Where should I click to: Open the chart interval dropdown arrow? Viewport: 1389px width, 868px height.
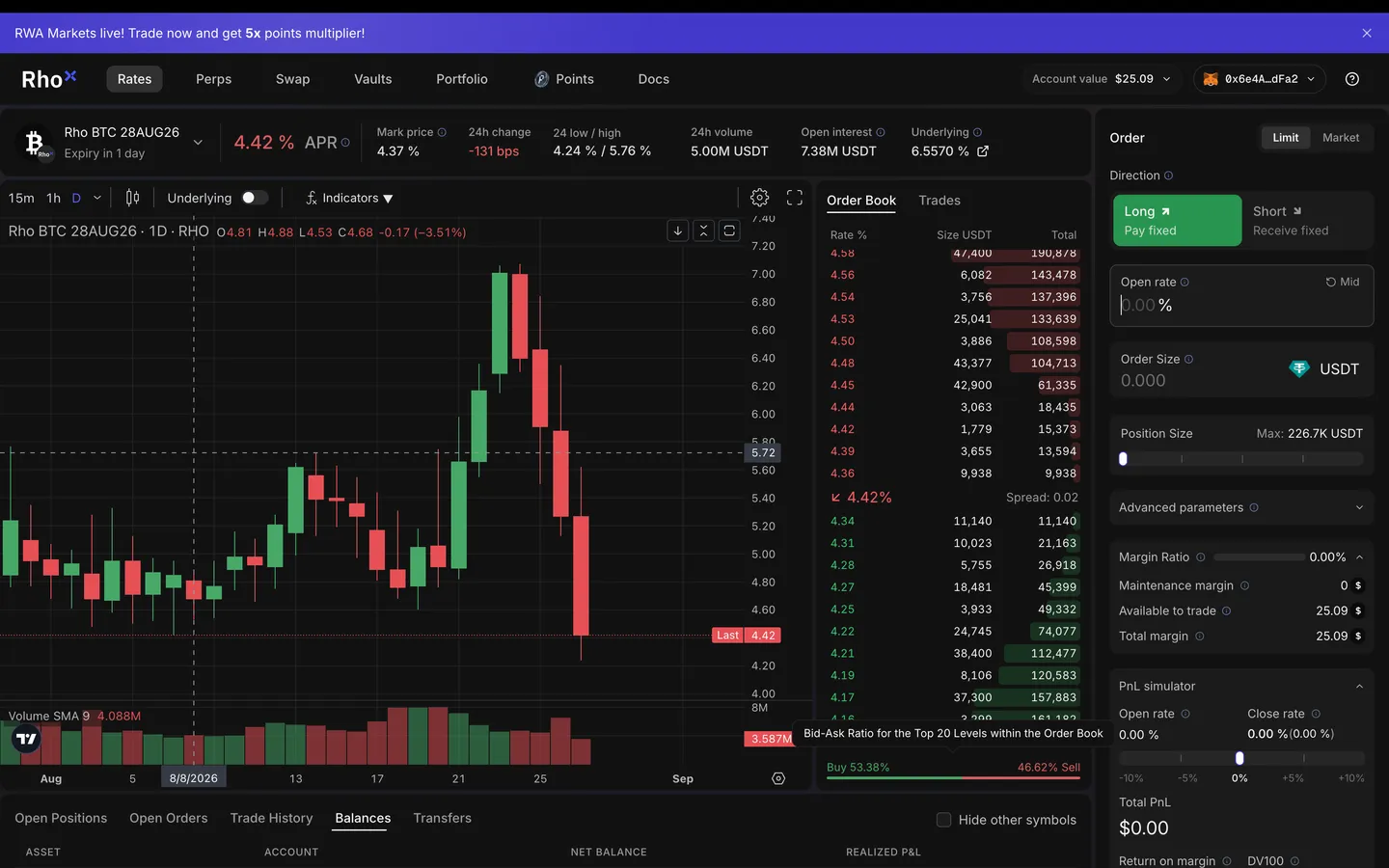(97, 198)
